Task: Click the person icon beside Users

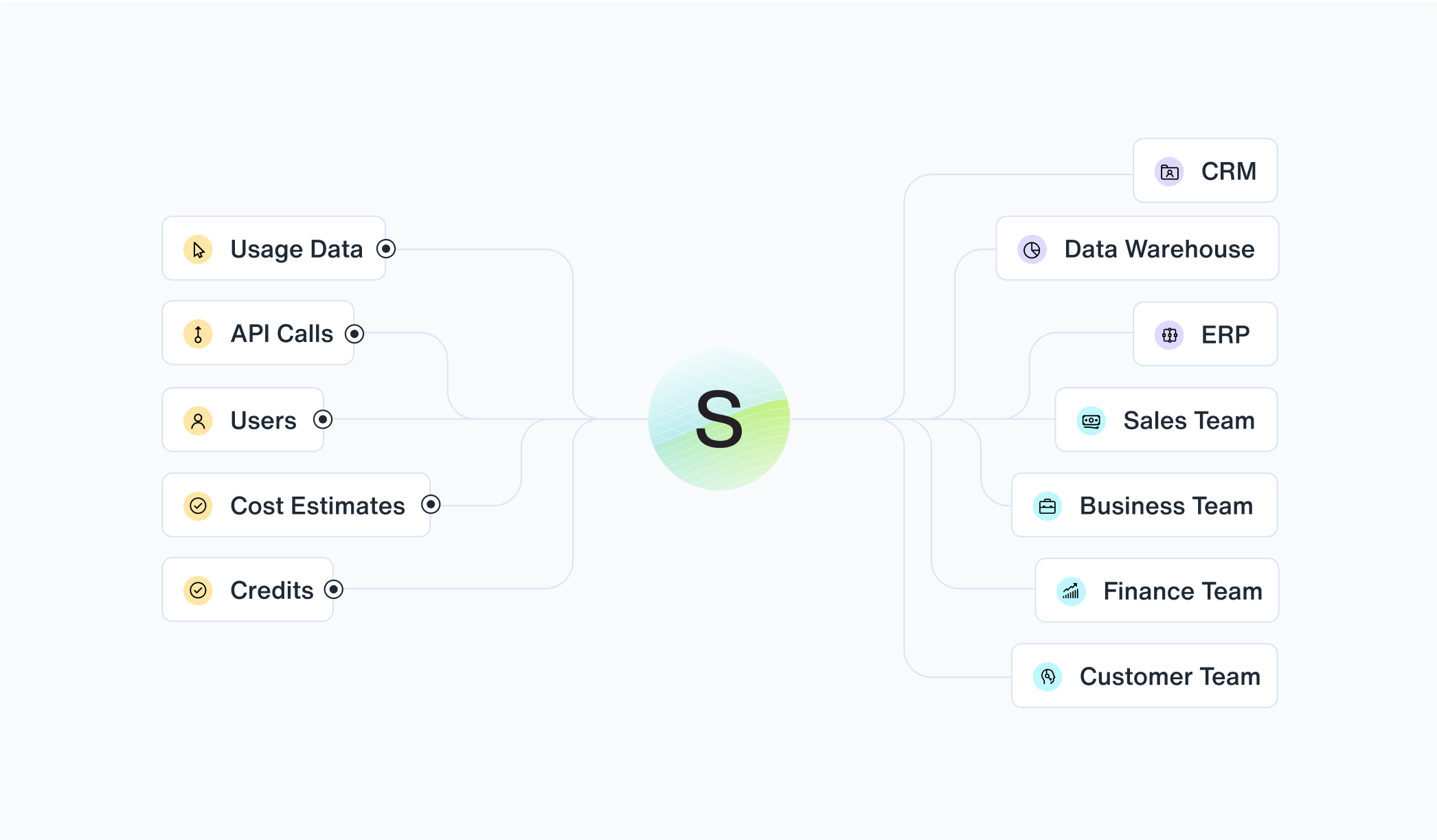Action: [x=198, y=420]
